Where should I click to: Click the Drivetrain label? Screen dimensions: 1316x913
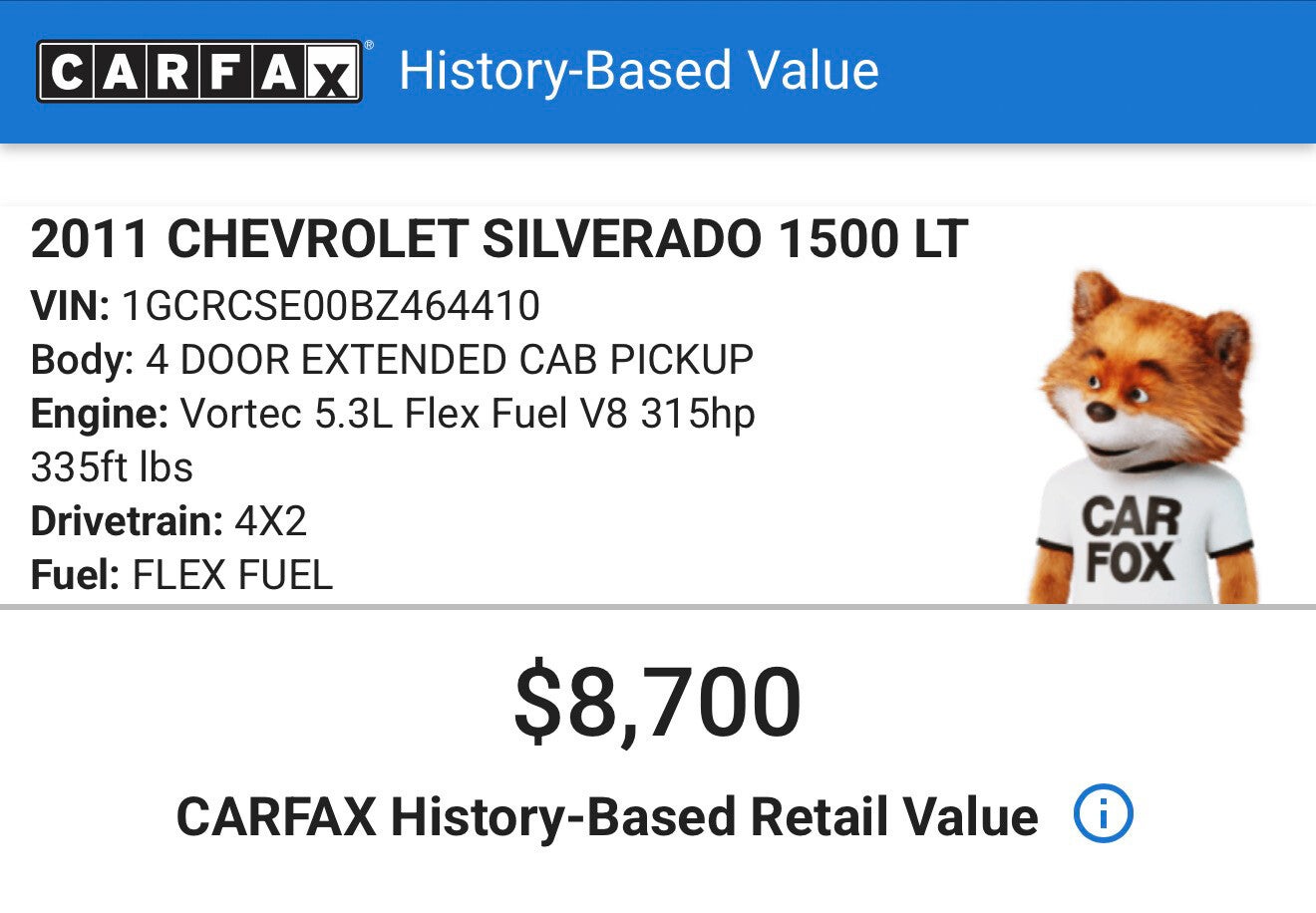point(127,521)
